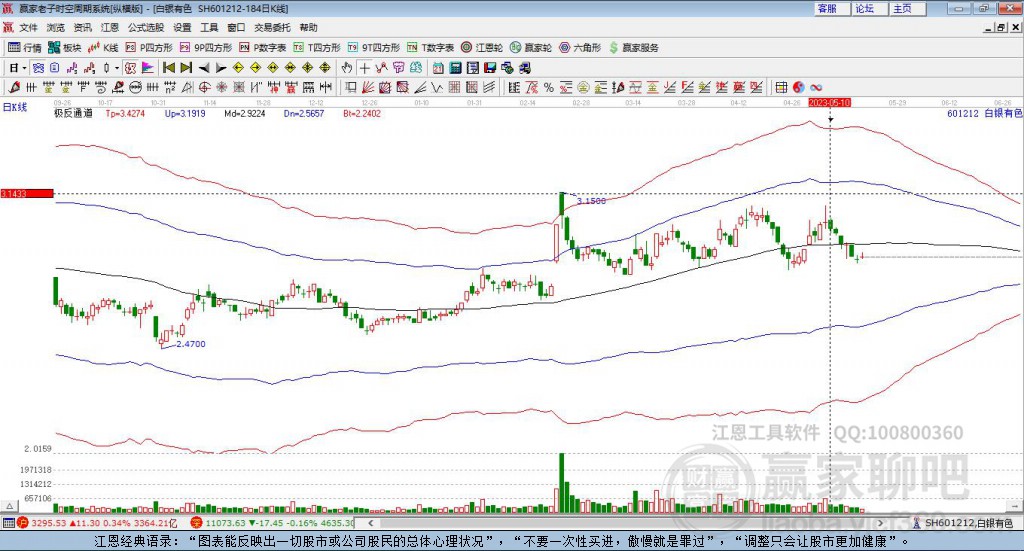Open the 设置 menu

[x=182, y=27]
